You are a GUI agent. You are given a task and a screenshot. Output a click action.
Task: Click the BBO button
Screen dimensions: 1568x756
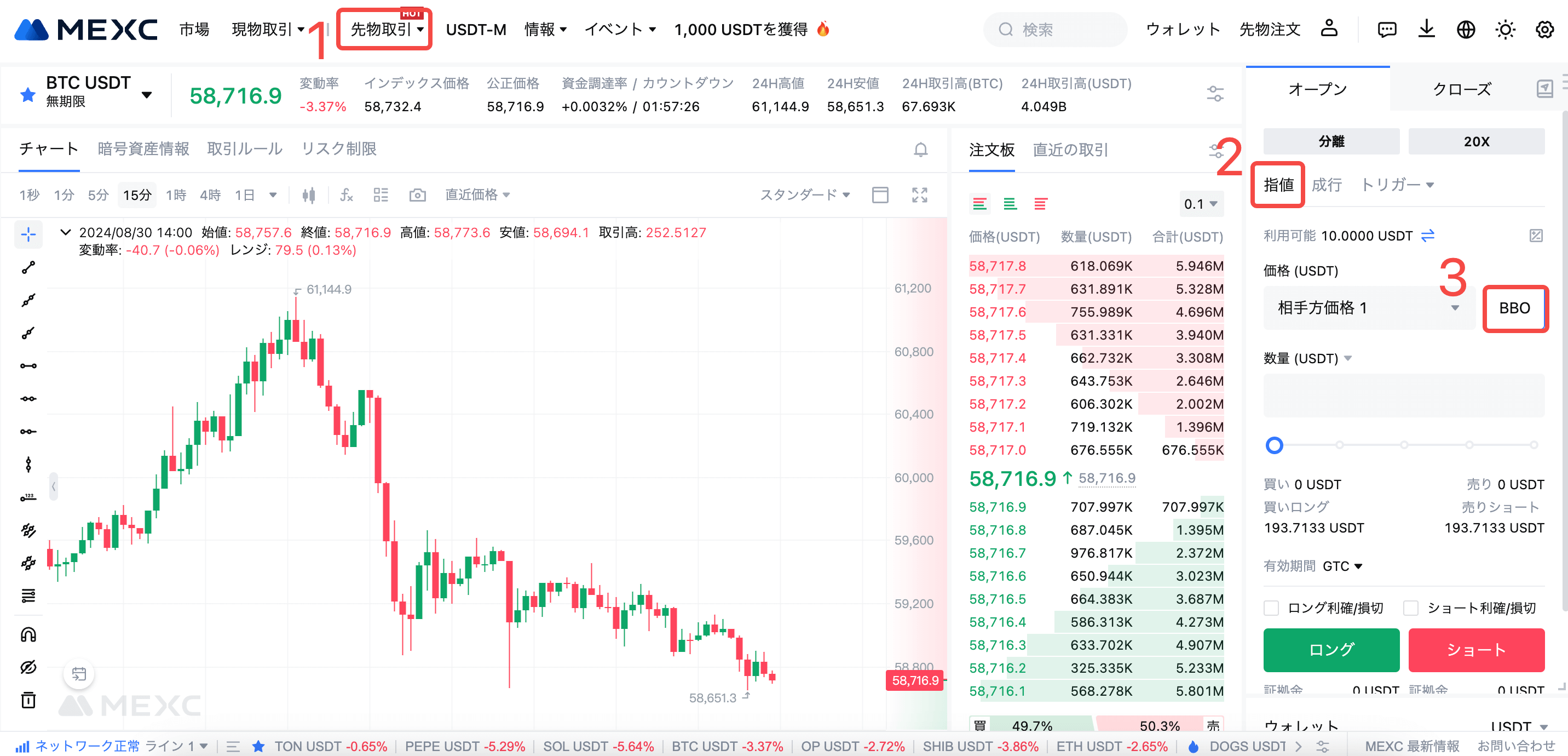[1514, 308]
